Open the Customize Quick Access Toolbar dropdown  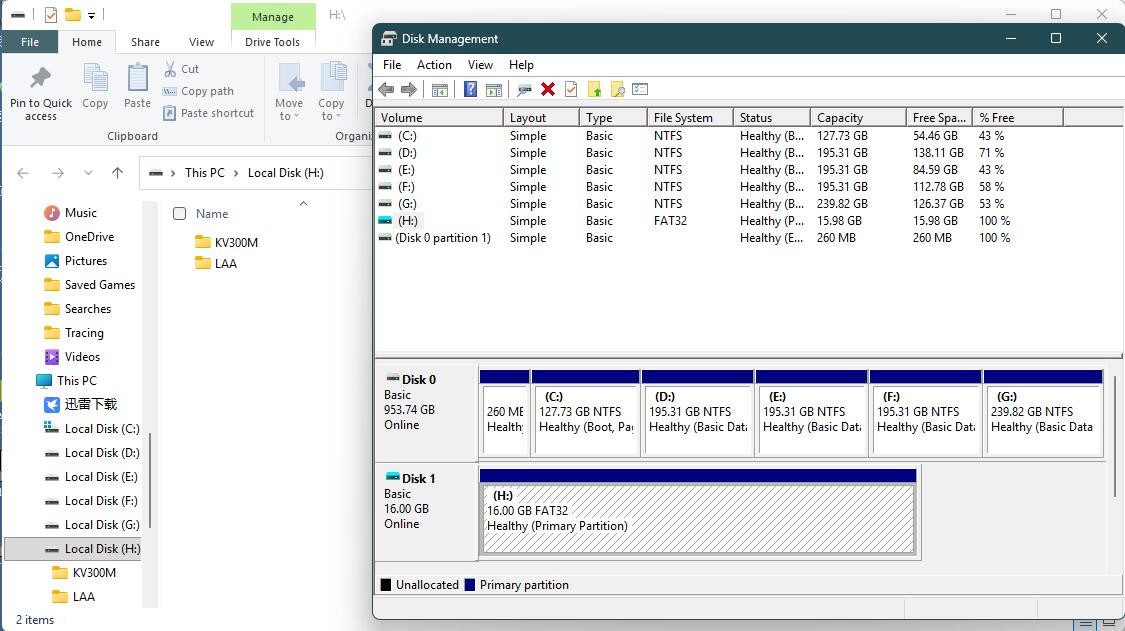[x=91, y=16]
